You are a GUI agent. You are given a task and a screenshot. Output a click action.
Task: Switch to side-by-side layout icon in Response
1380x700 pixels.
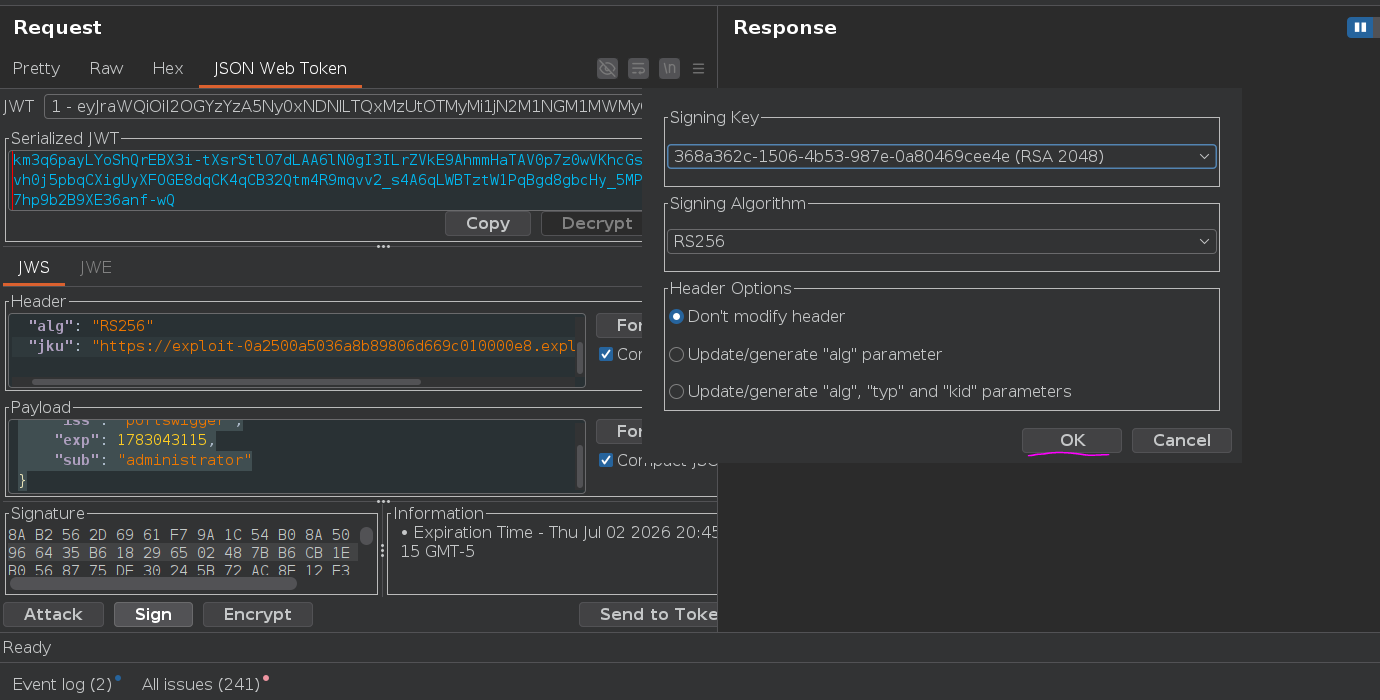(1360, 28)
